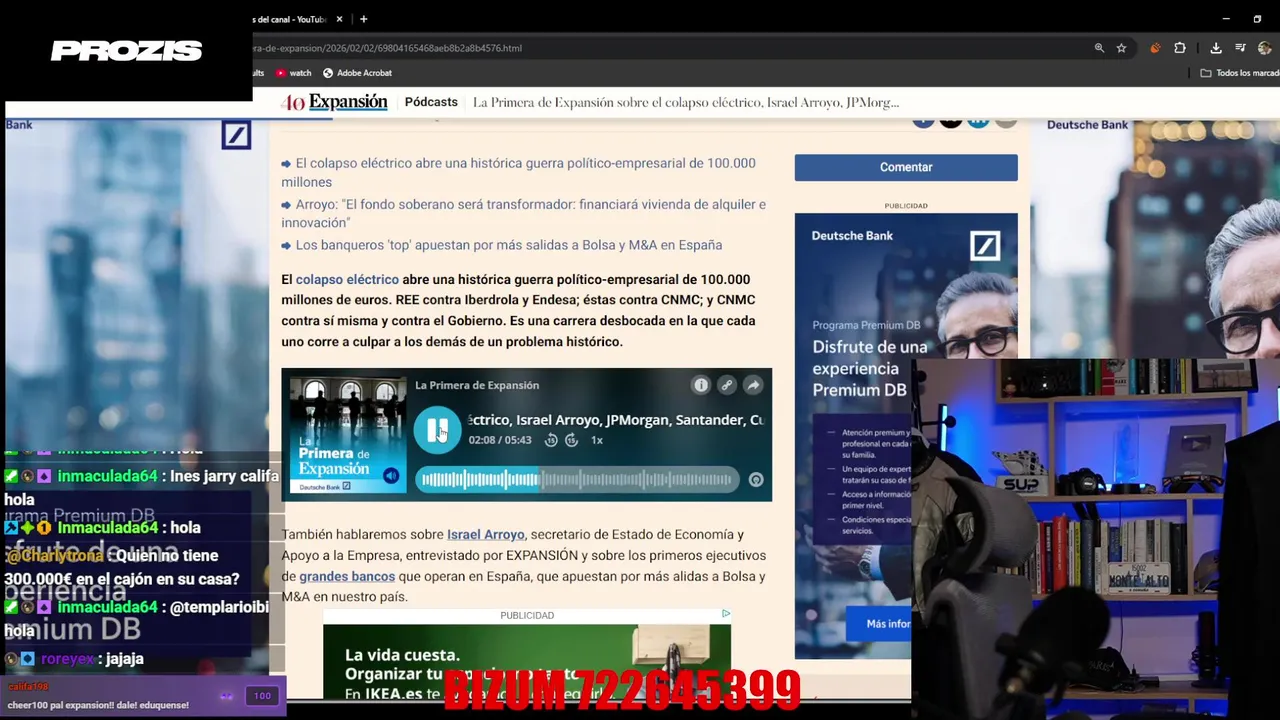Screen dimensions: 1280x720
Task: Click the 'La Primera de Expansión' player title
Action: [x=477, y=385]
